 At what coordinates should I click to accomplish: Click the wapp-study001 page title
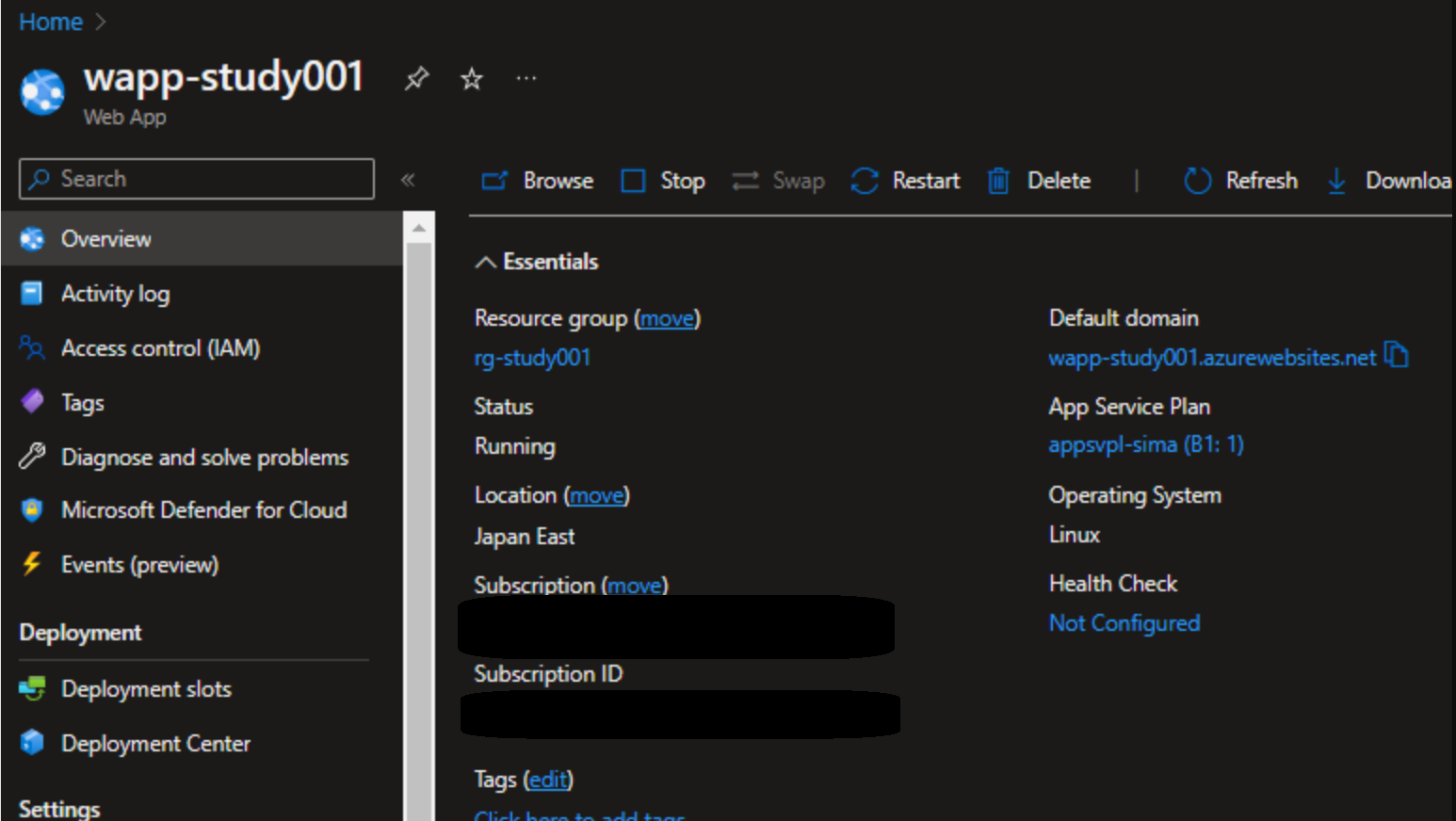[x=224, y=77]
